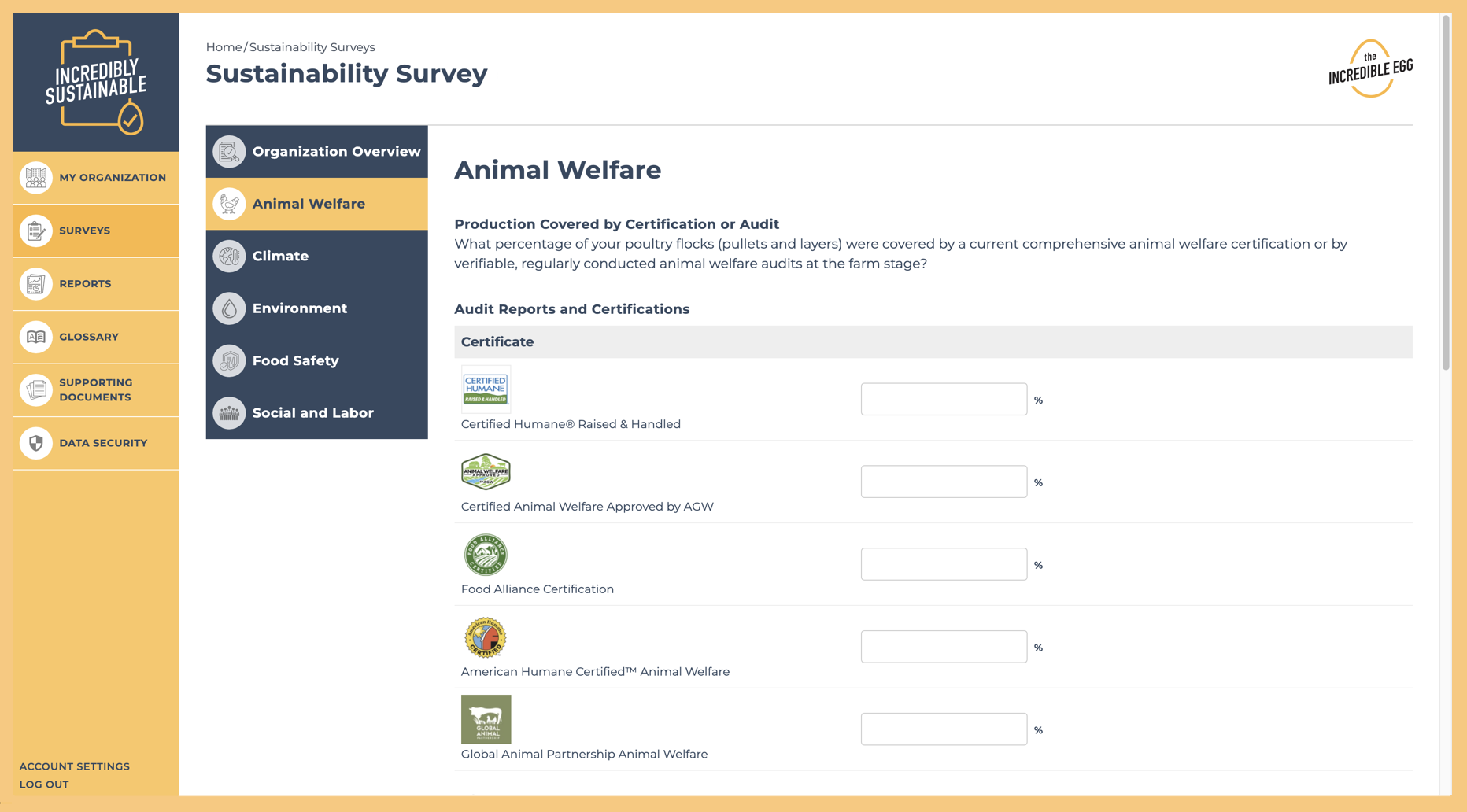Click the Incredibly Sustainable logo
Screen dimensions: 1467x812
[96, 82]
